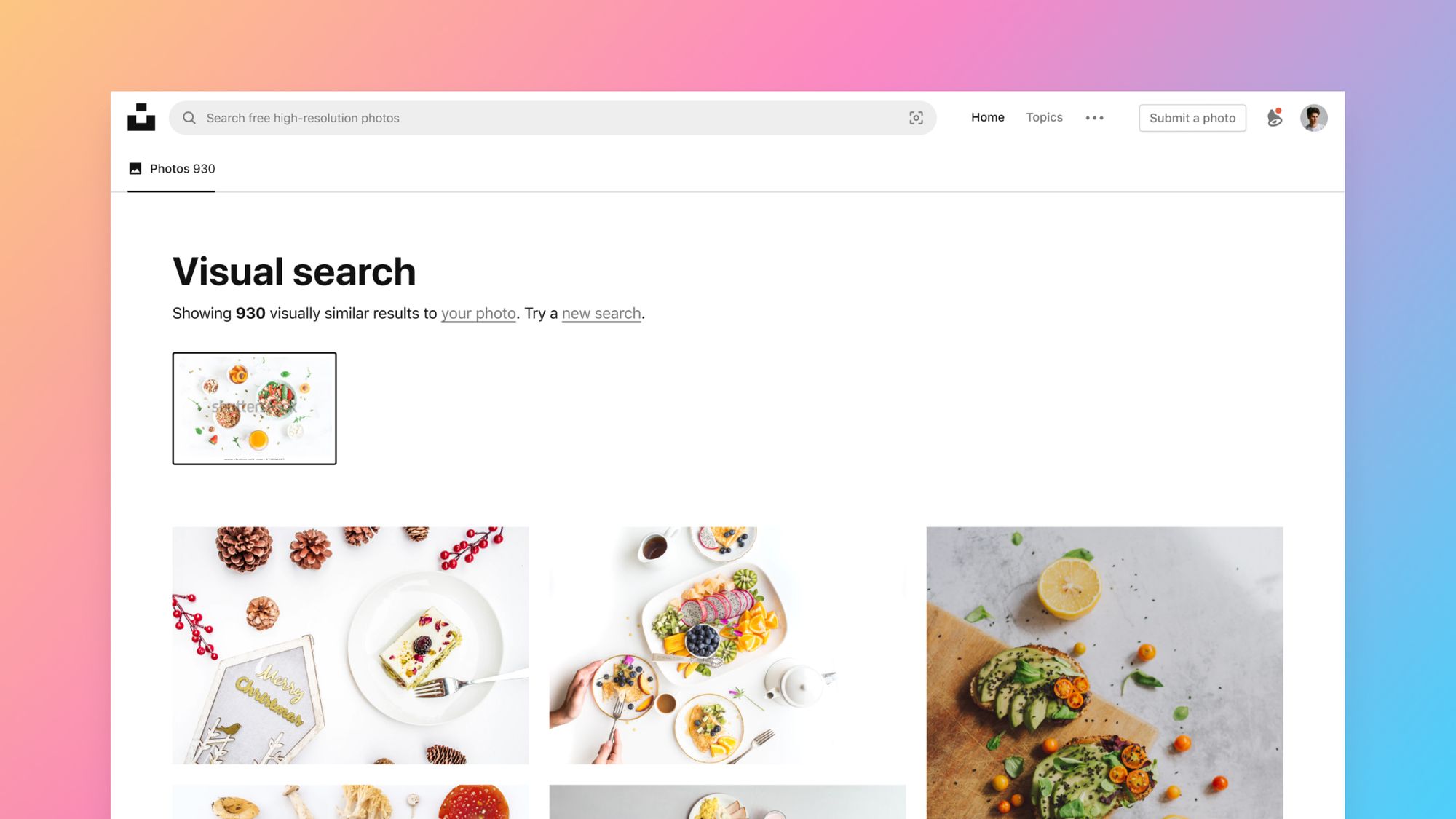The width and height of the screenshot is (1456, 819).
Task: Click the magnifying glass search icon
Action: click(x=189, y=118)
